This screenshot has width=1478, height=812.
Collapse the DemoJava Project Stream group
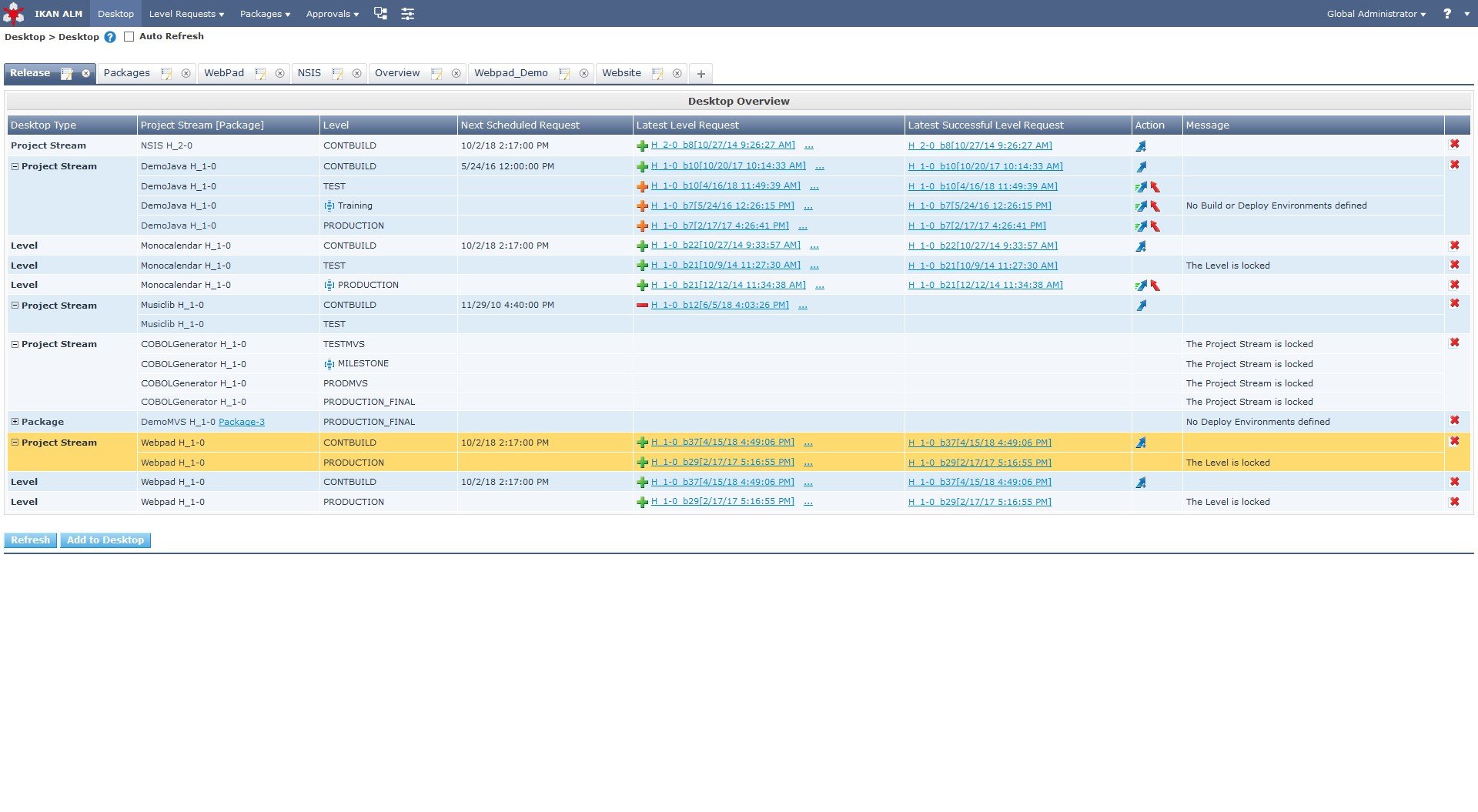coord(15,166)
